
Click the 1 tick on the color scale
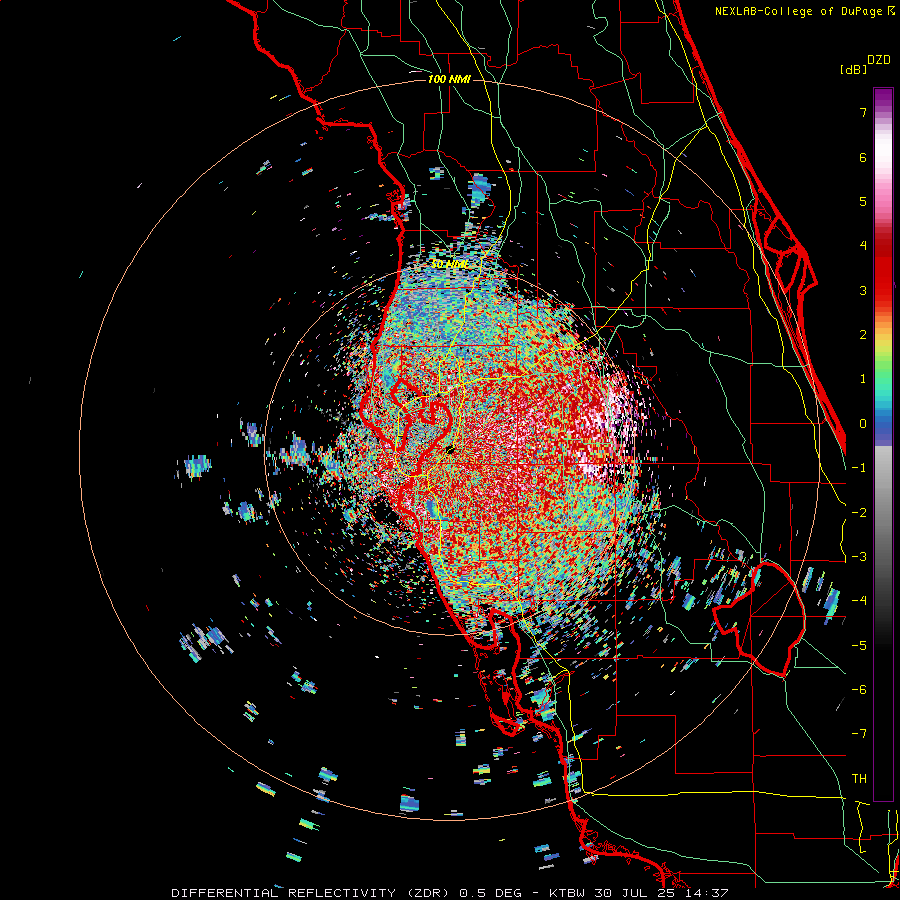coord(863,379)
